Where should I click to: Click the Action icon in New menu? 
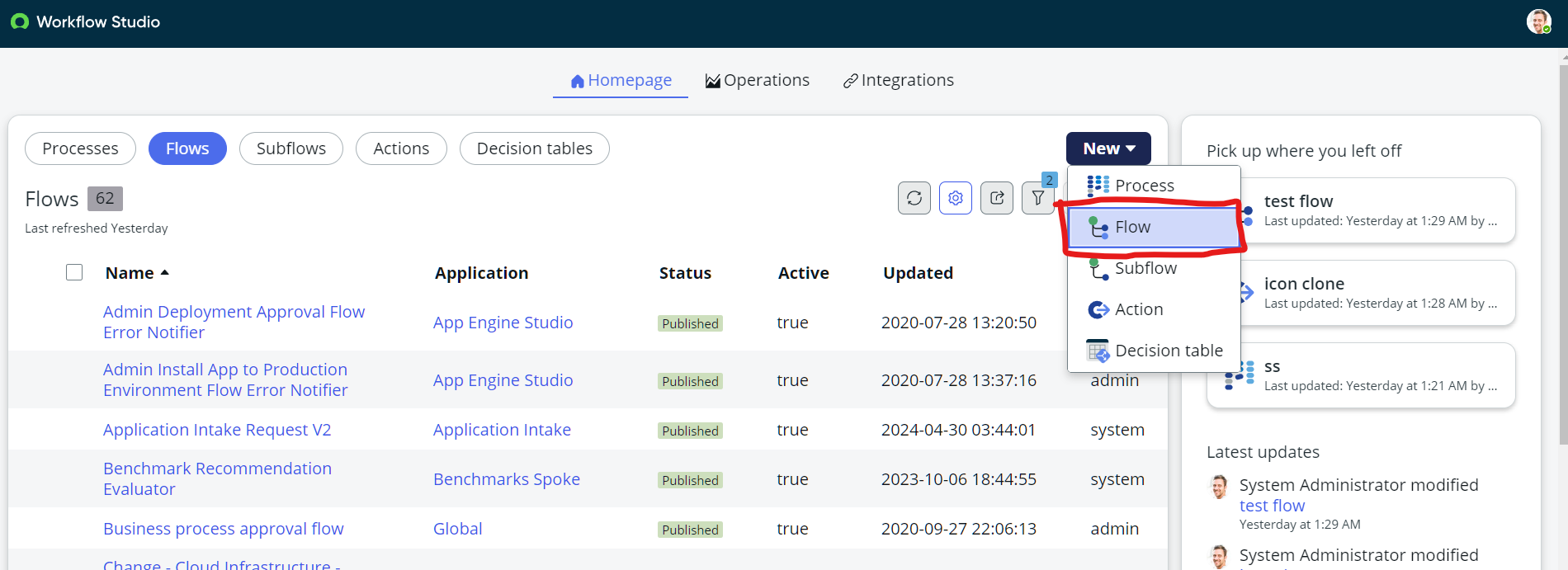pyautogui.click(x=1098, y=309)
